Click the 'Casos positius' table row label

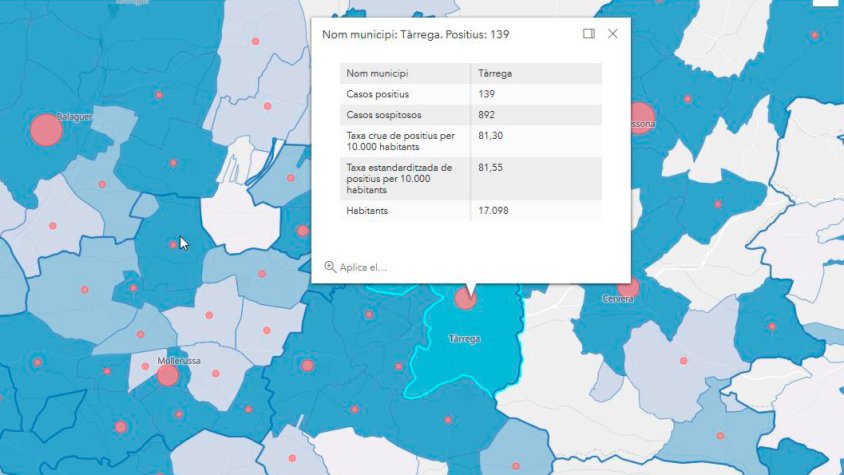tap(377, 94)
